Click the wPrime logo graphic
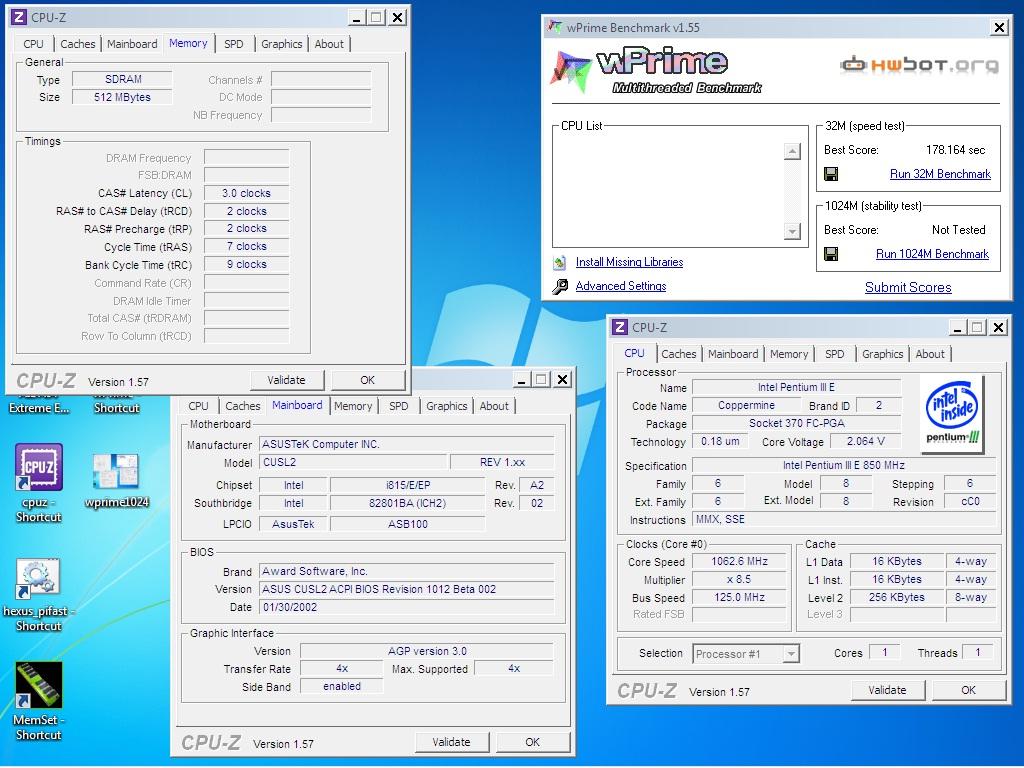Image resolution: width=1024 pixels, height=768 pixels. pos(656,70)
